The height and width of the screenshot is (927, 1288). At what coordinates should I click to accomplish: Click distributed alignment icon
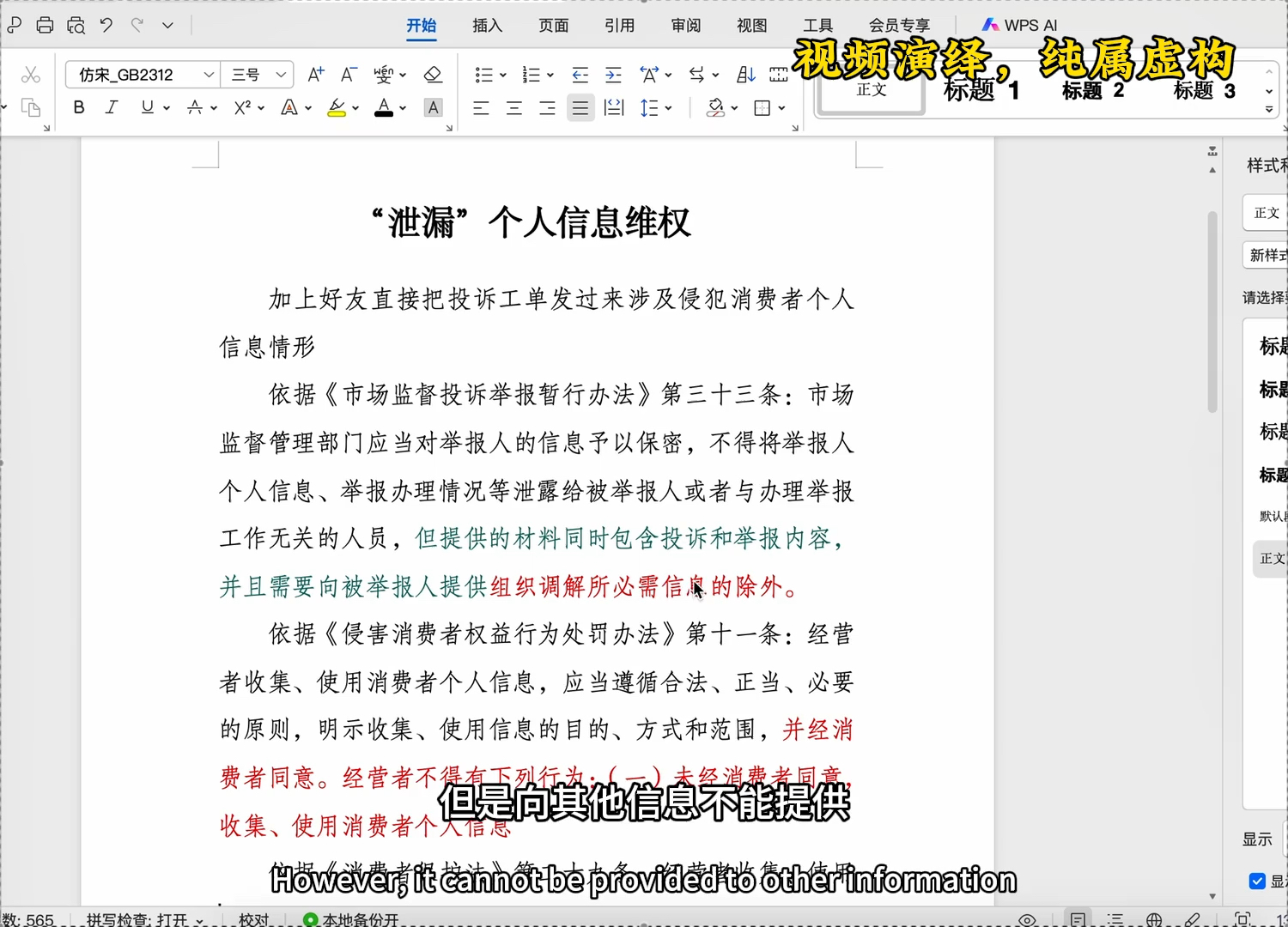[x=614, y=108]
